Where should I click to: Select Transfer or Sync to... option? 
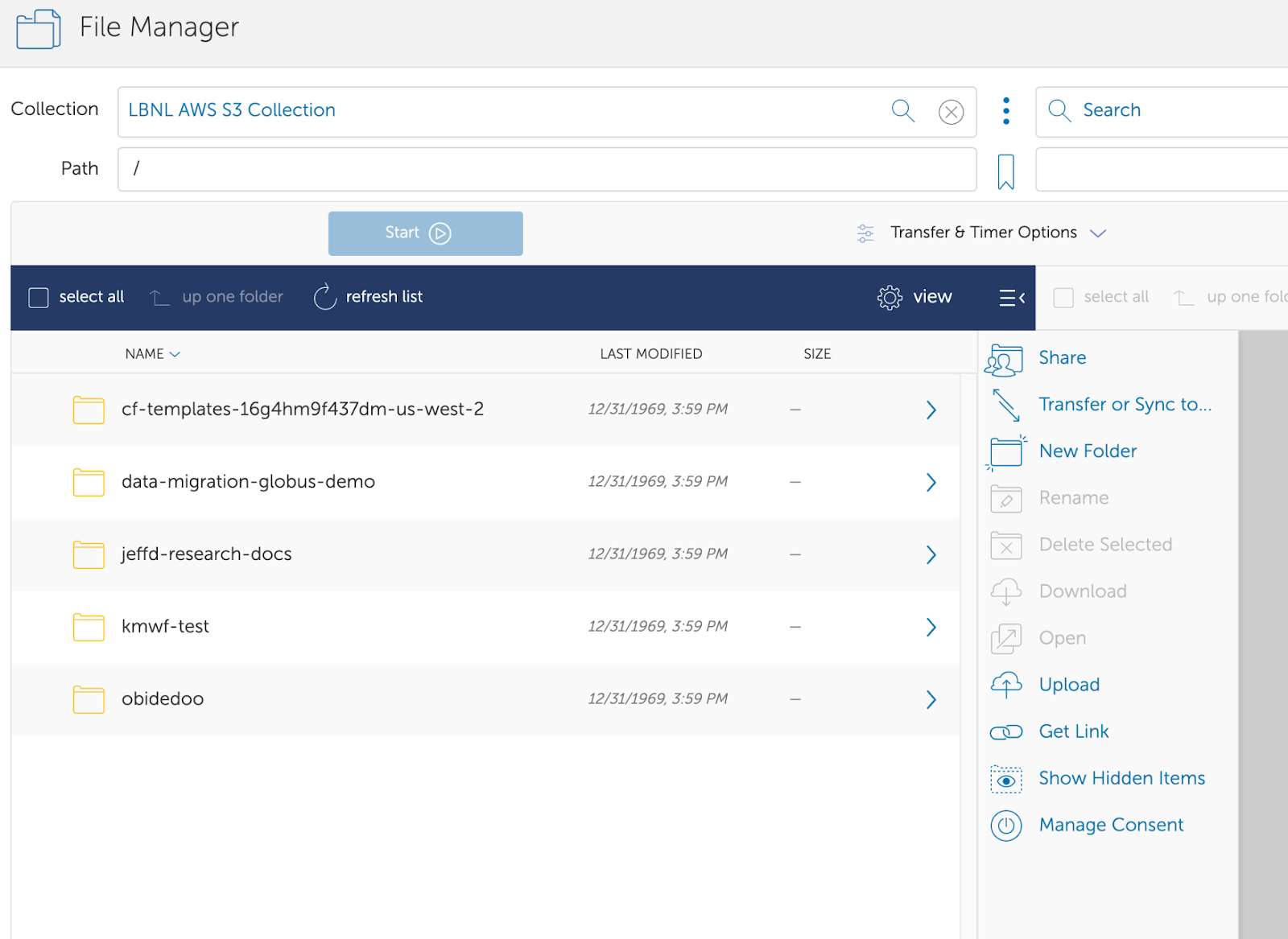click(x=1125, y=405)
